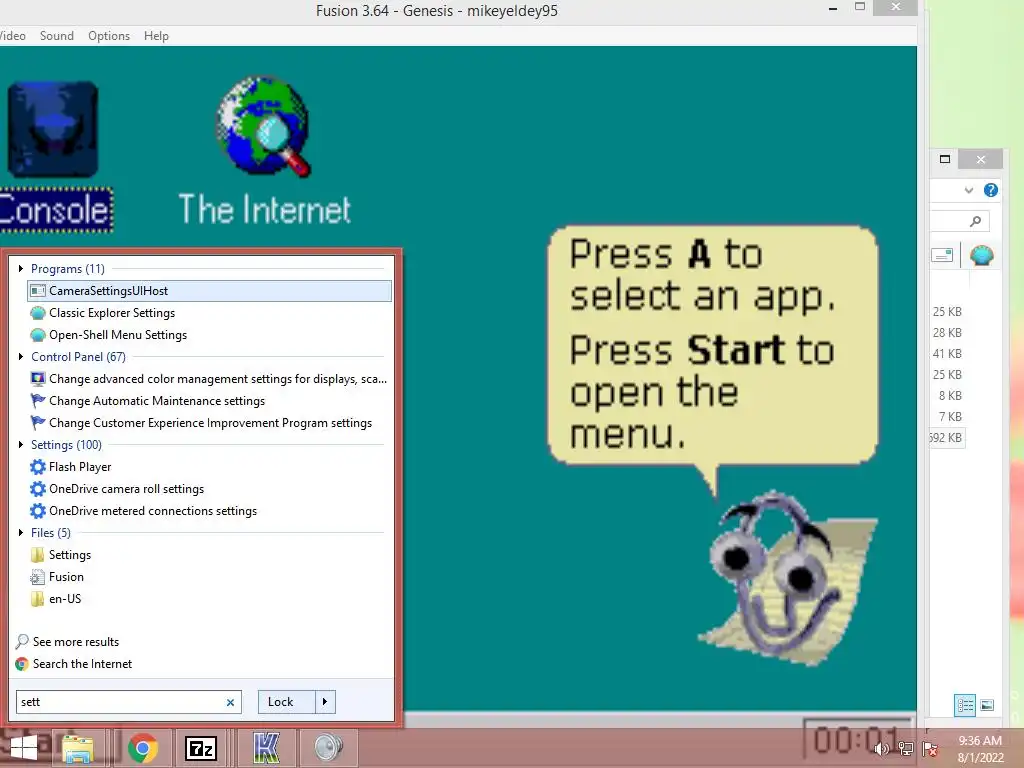Open the Help menu in Fusion
Screen dimensions: 1024x768
point(156,36)
